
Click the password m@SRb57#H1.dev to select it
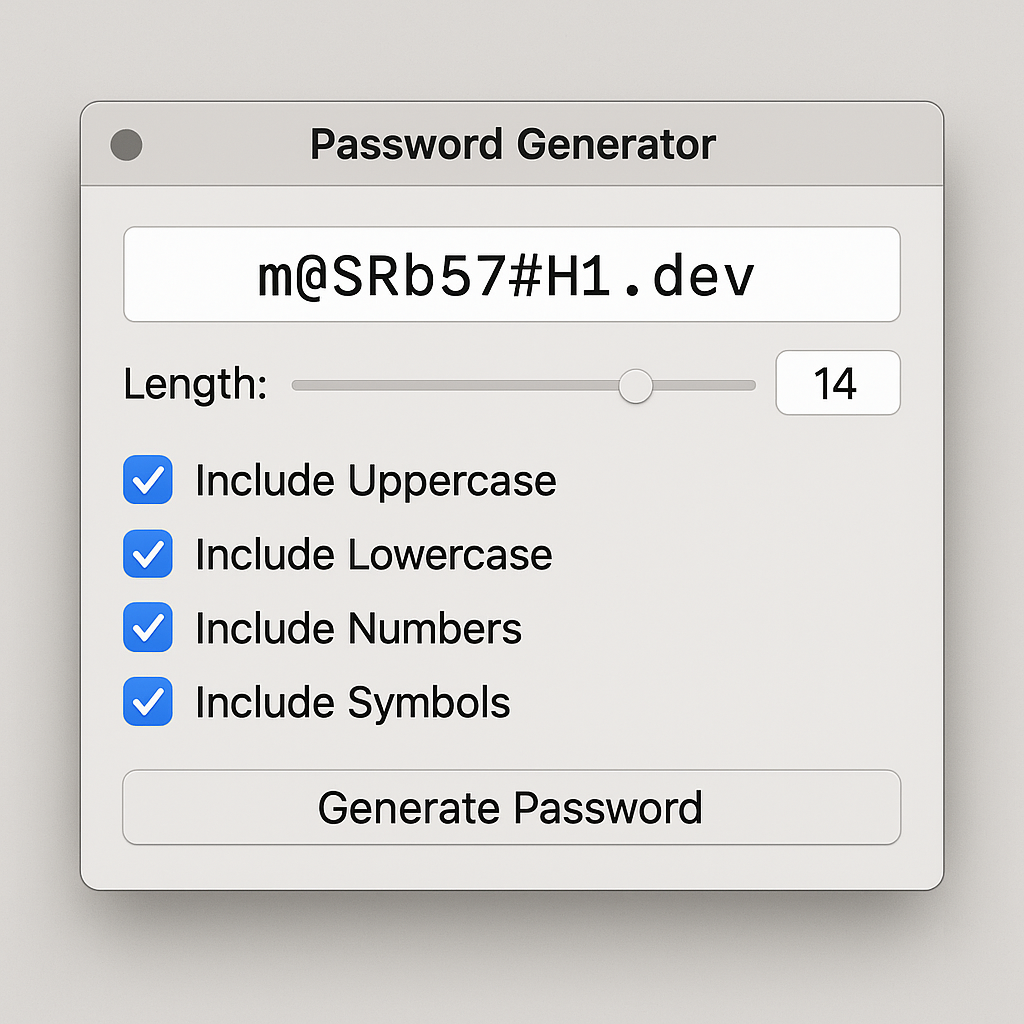tap(511, 274)
